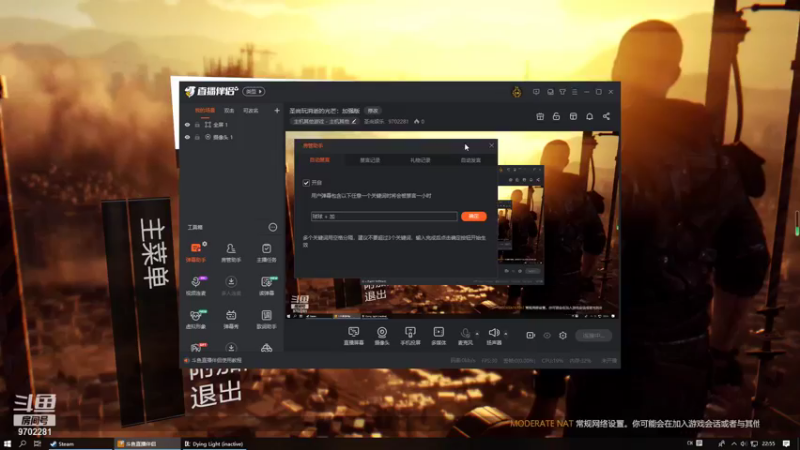The image size is (800, 450).
Task: Click the gift box icon in header
Action: click(540, 116)
